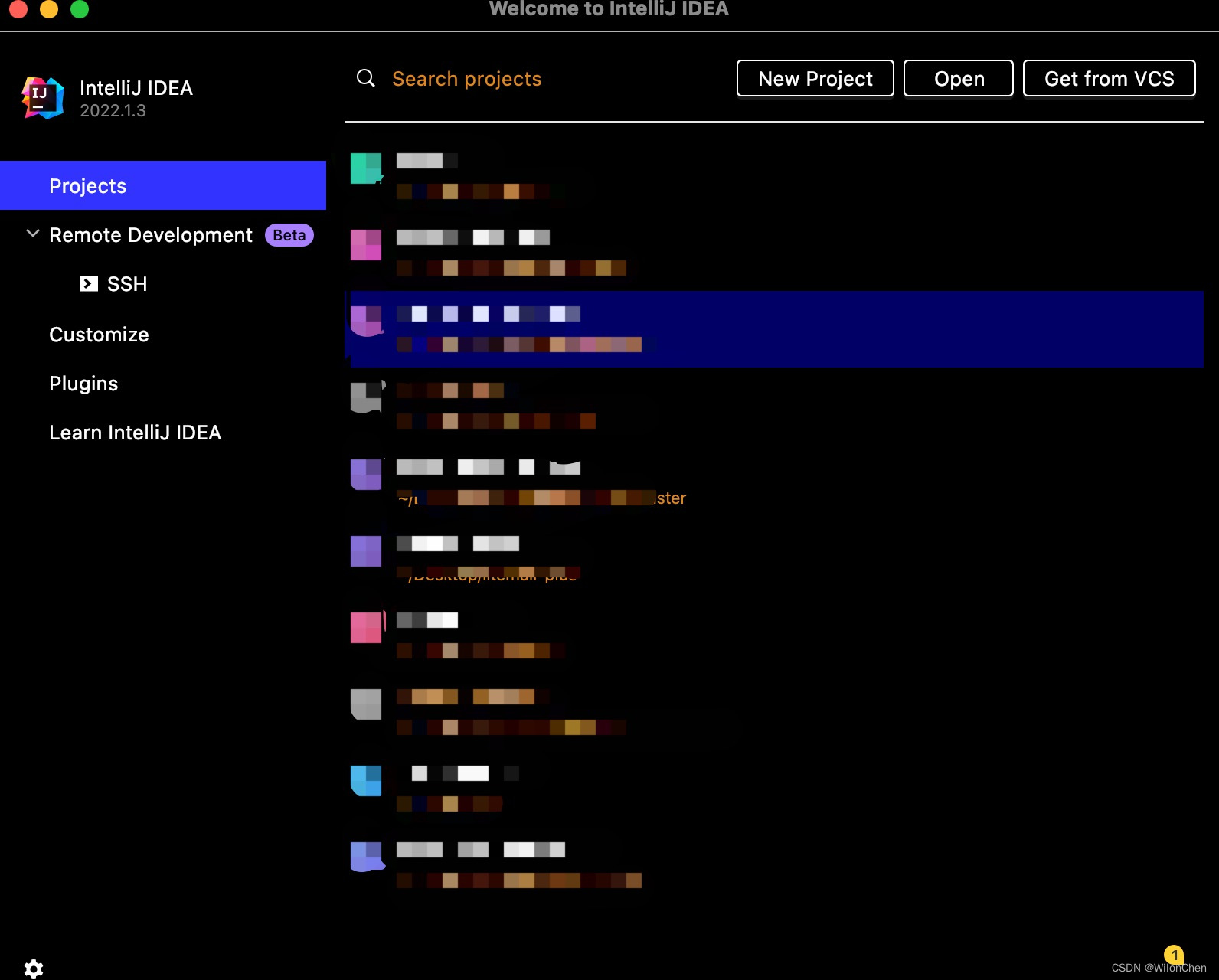Go to the Customize section

click(99, 335)
